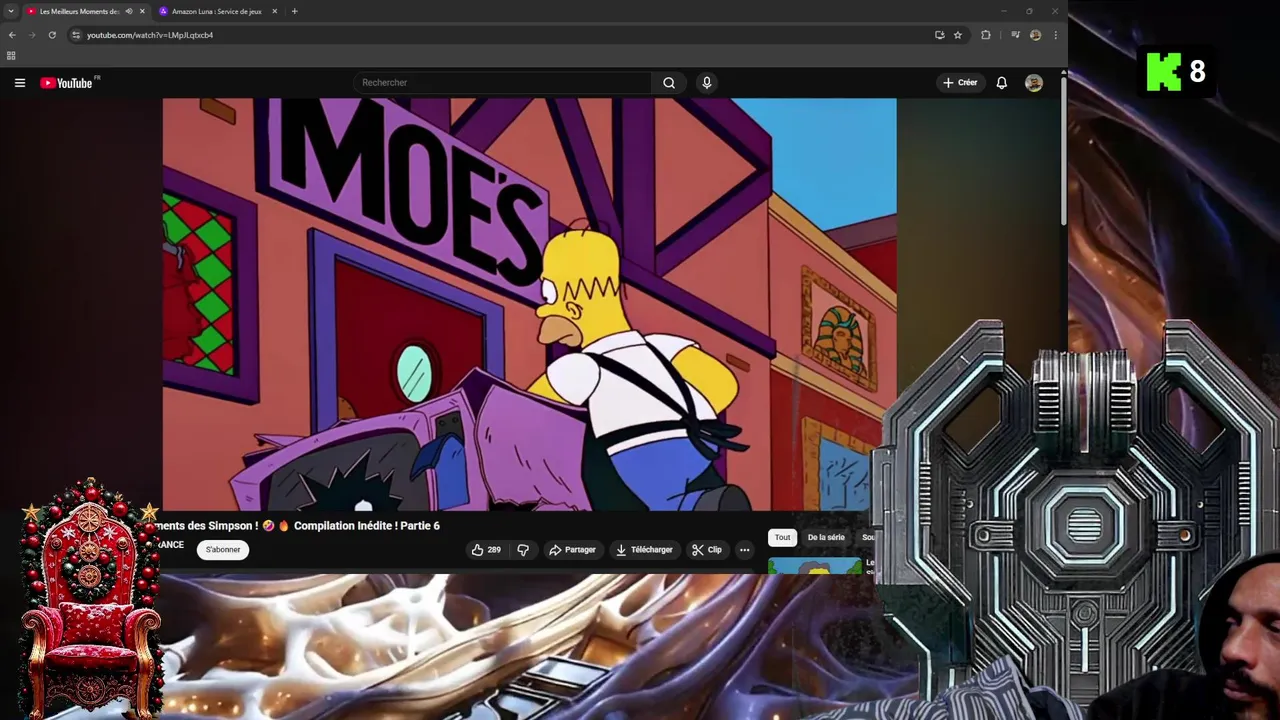This screenshot has width=1280, height=720.
Task: Click the YouTube page vertical scrollbar
Action: coord(1063,150)
